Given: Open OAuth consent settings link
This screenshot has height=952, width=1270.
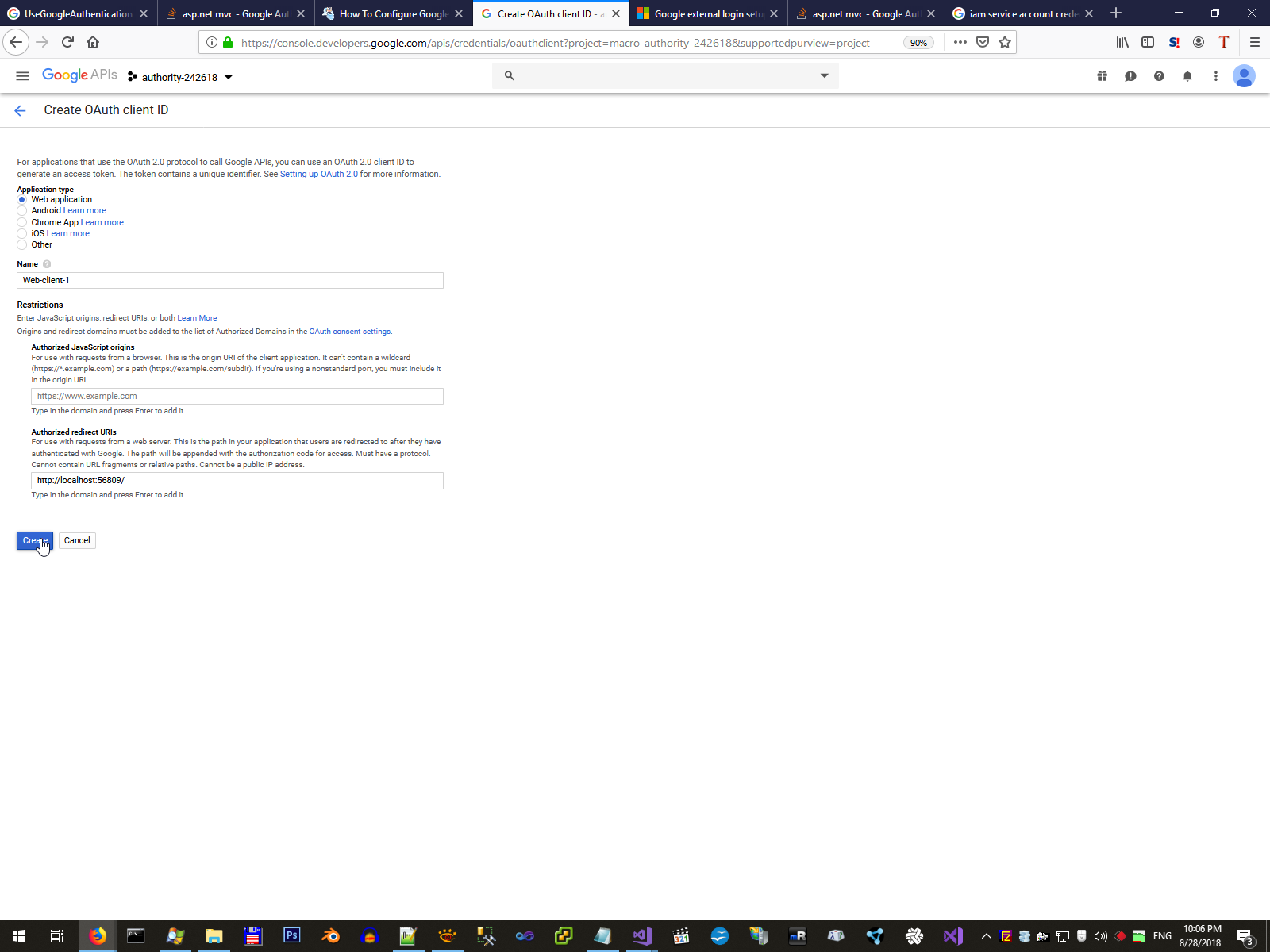Looking at the screenshot, I should pos(350,332).
